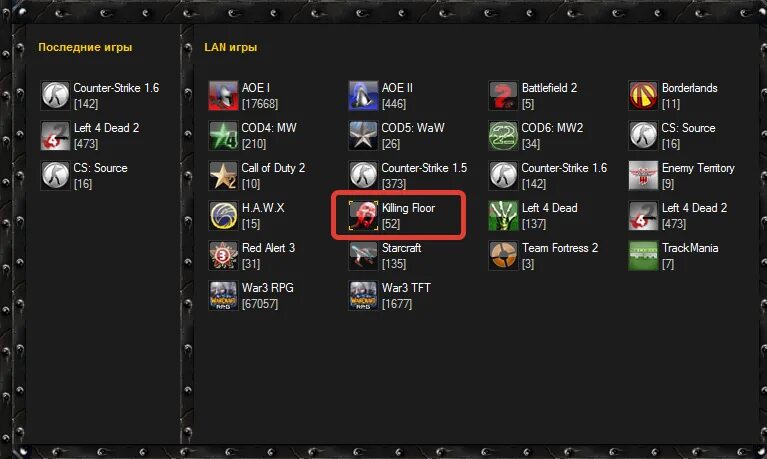
Task: Select the Starcraft ship icon
Action: pos(363,255)
